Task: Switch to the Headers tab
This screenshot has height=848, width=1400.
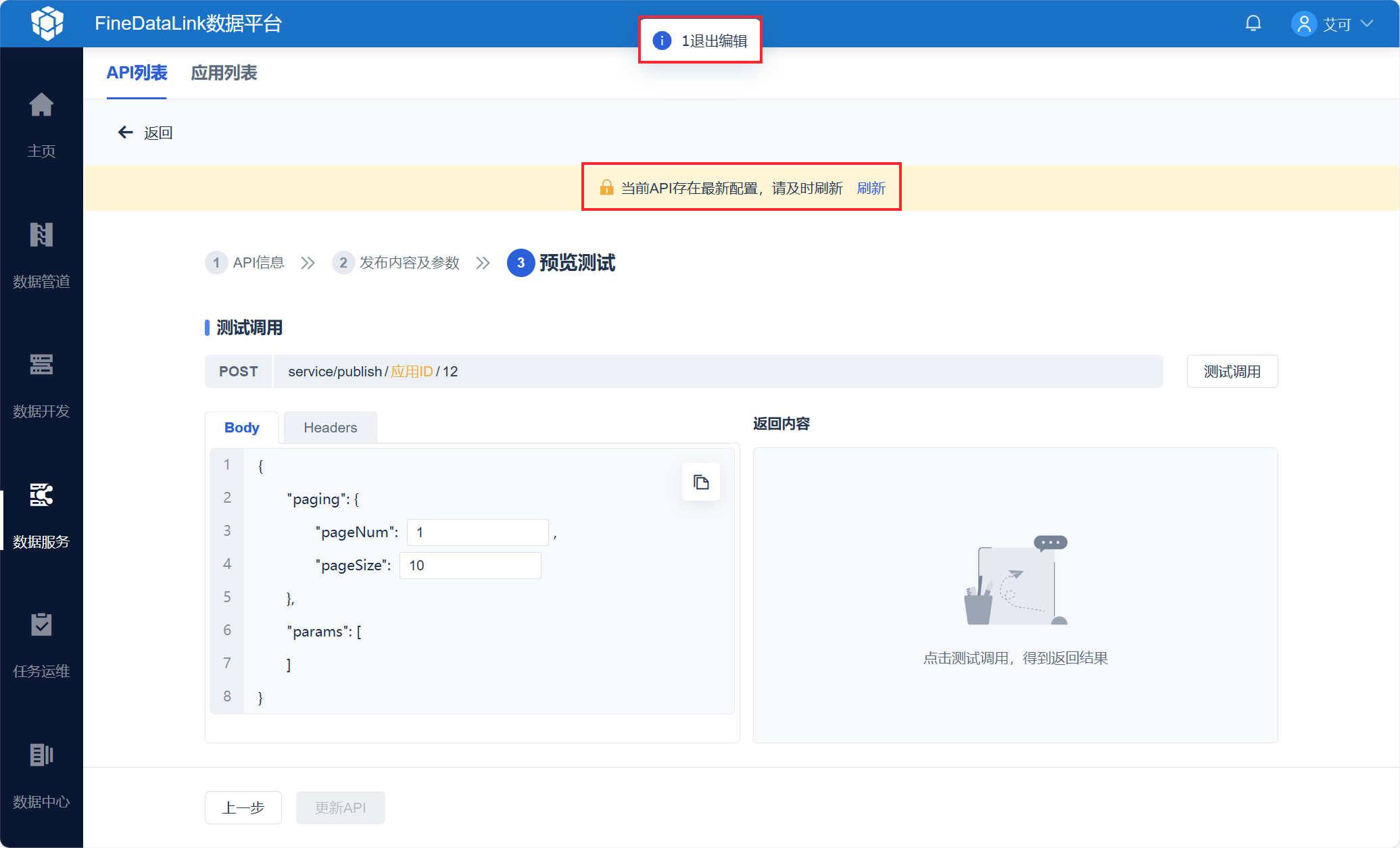Action: (330, 428)
